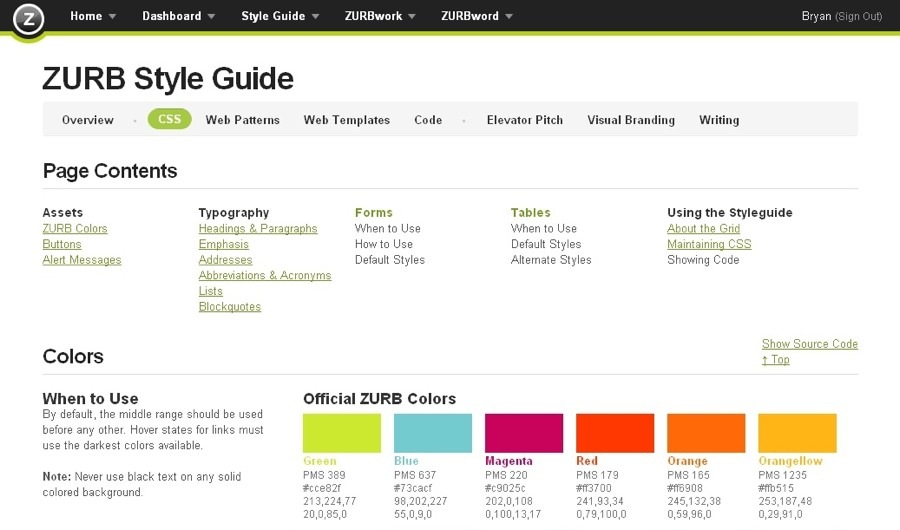Open the Alert Messages link

[82, 260]
